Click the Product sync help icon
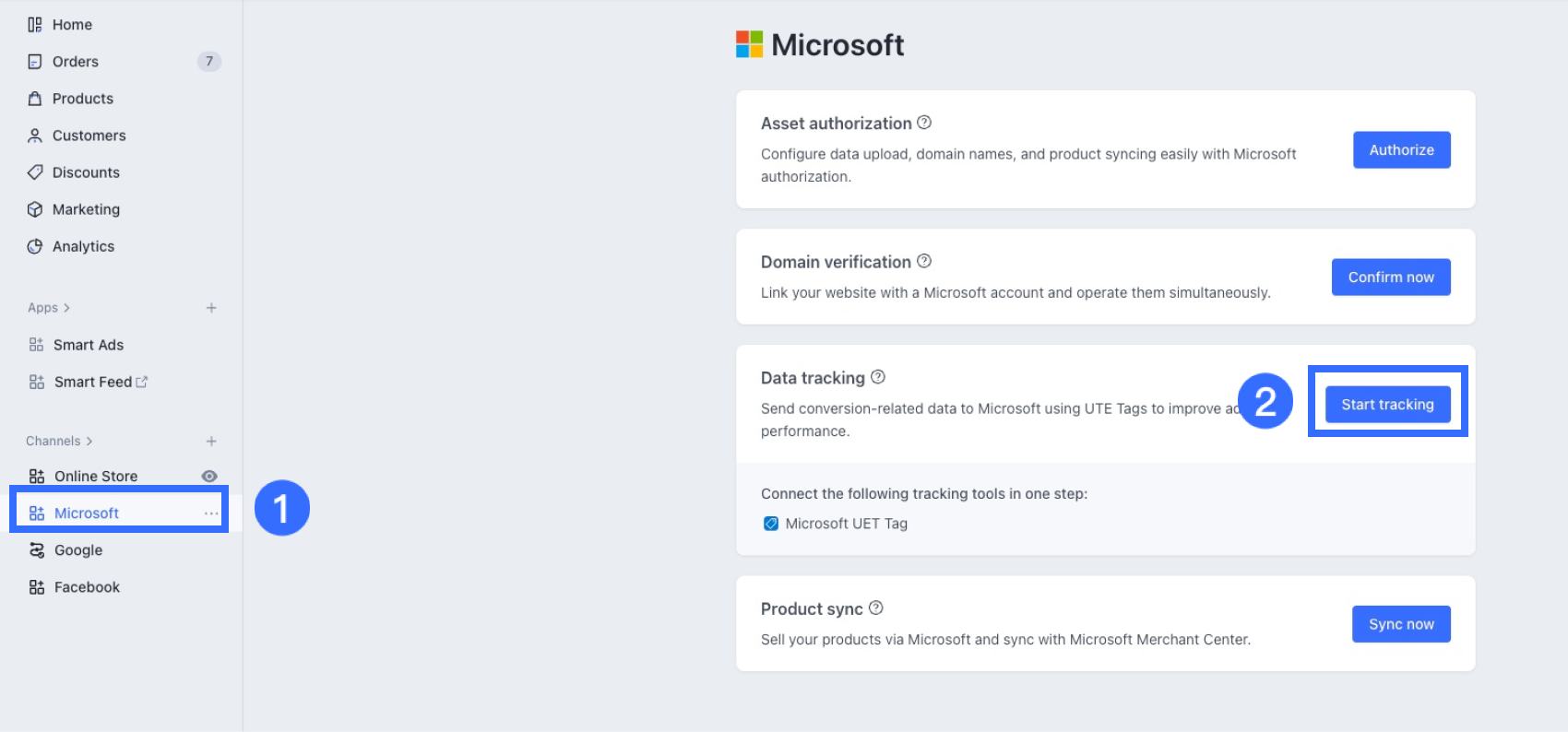Viewport: 1568px width, 732px height. click(x=876, y=608)
